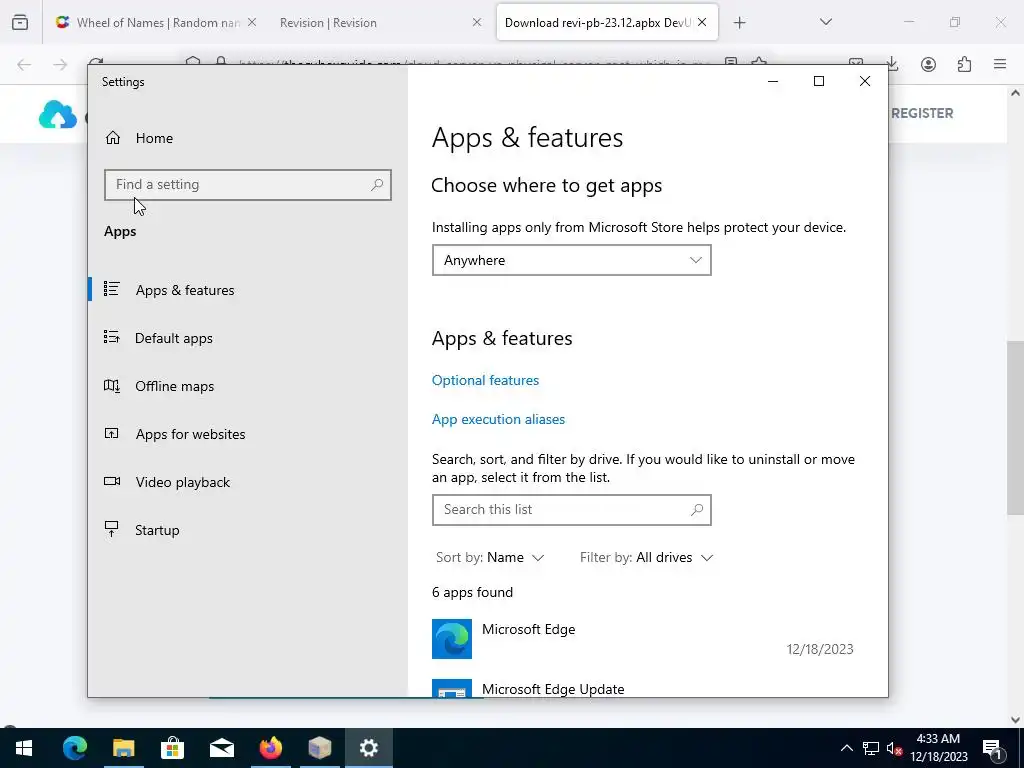Open Default apps section
Image resolution: width=1024 pixels, height=768 pixels.
174,338
